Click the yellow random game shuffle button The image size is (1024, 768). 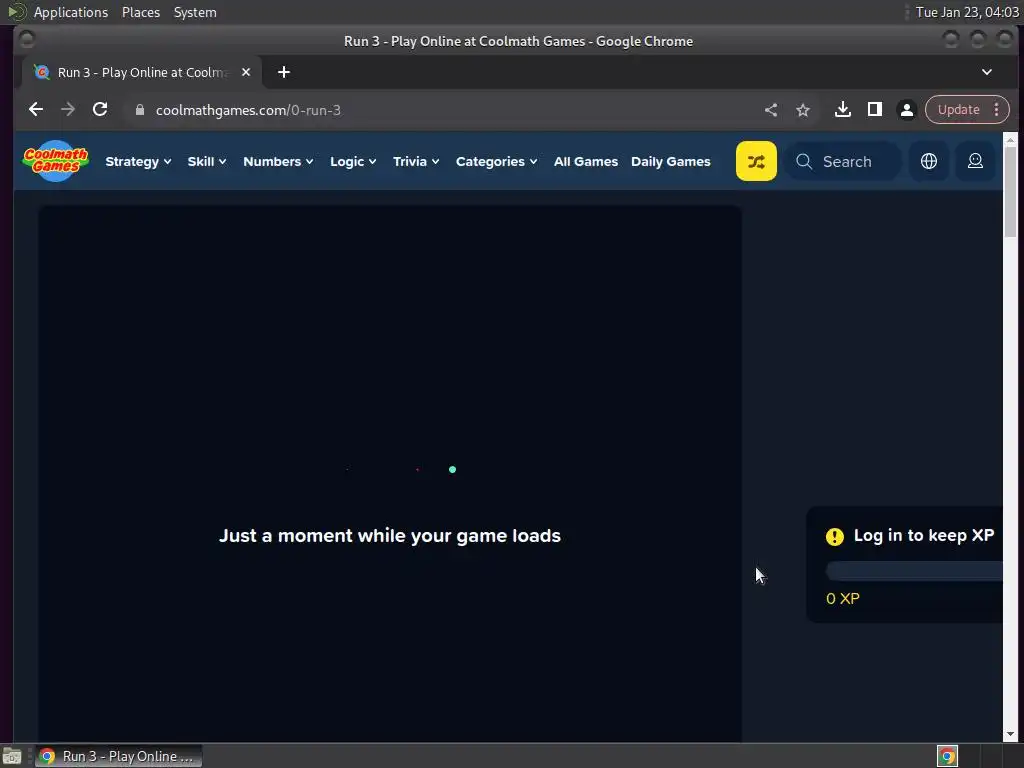coord(756,161)
